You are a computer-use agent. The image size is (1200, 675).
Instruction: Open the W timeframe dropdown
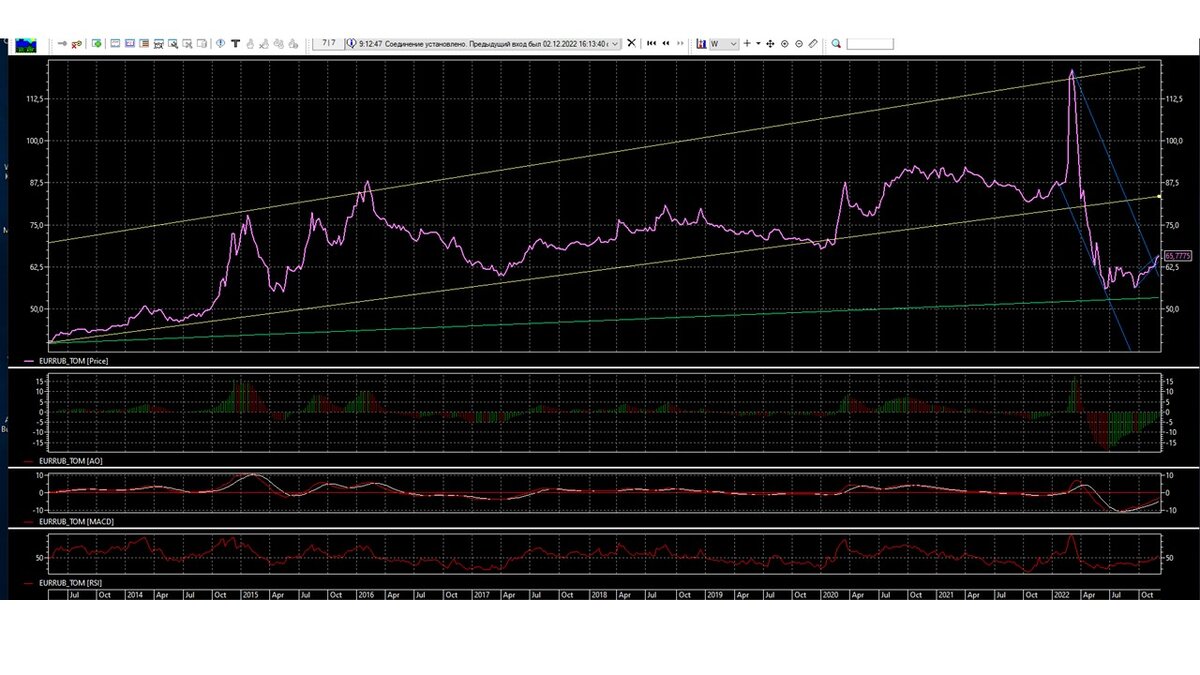tap(724, 43)
